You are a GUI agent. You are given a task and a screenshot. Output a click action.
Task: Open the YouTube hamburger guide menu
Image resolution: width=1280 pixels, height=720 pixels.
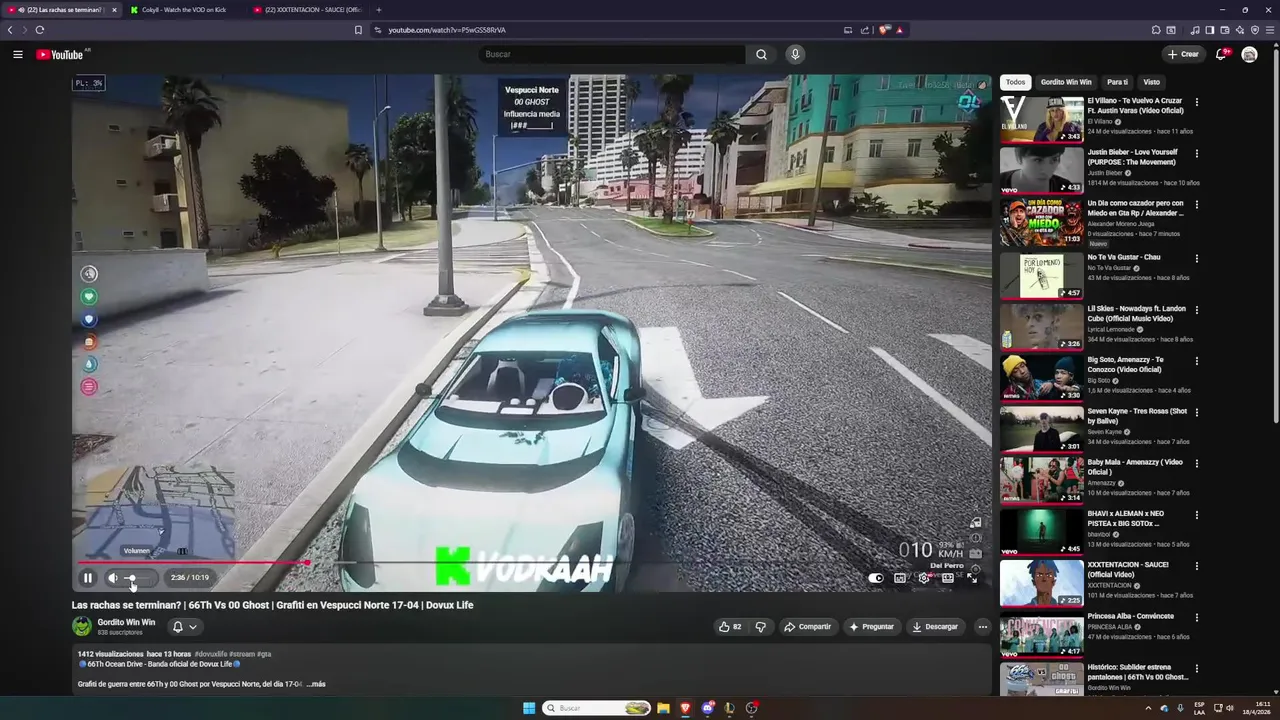[x=18, y=54]
